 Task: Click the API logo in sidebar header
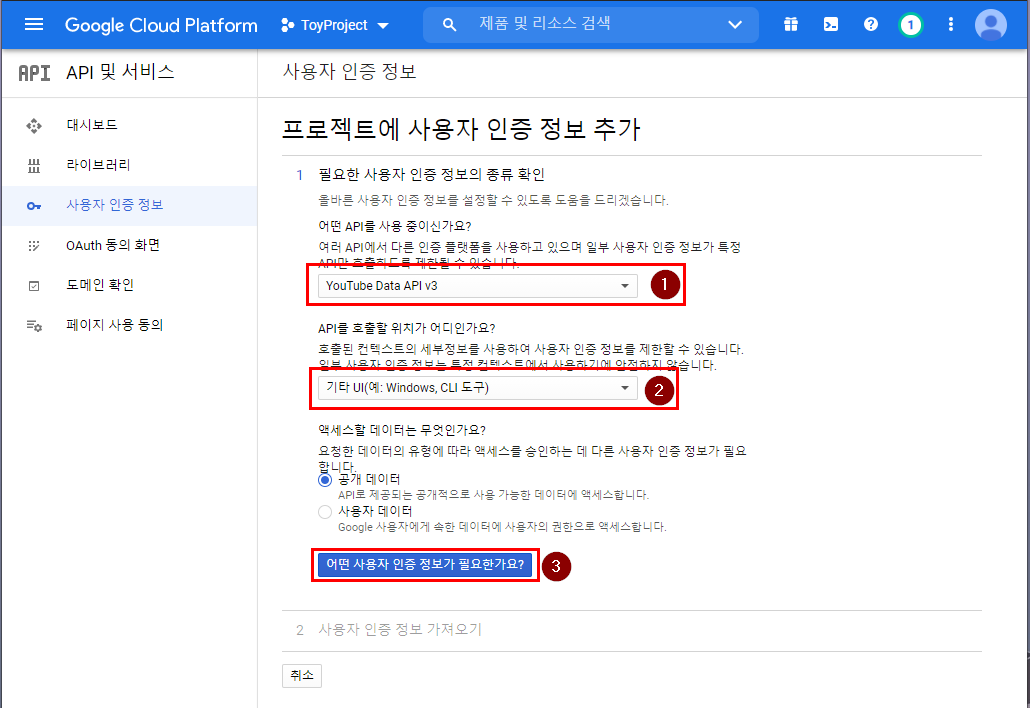34,72
